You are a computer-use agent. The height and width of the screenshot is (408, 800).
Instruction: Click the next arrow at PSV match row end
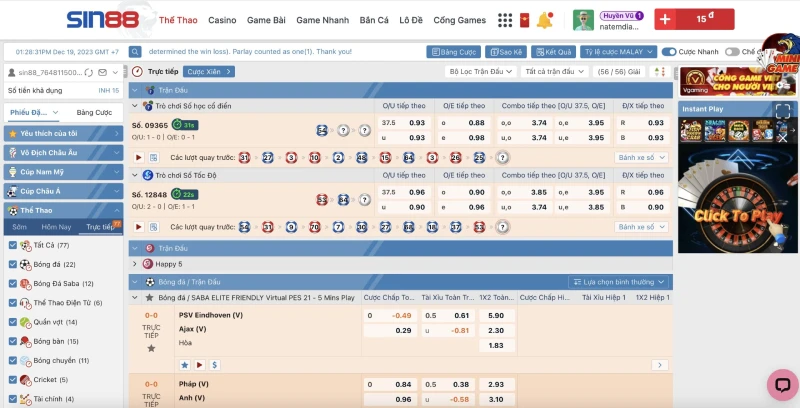(x=660, y=365)
